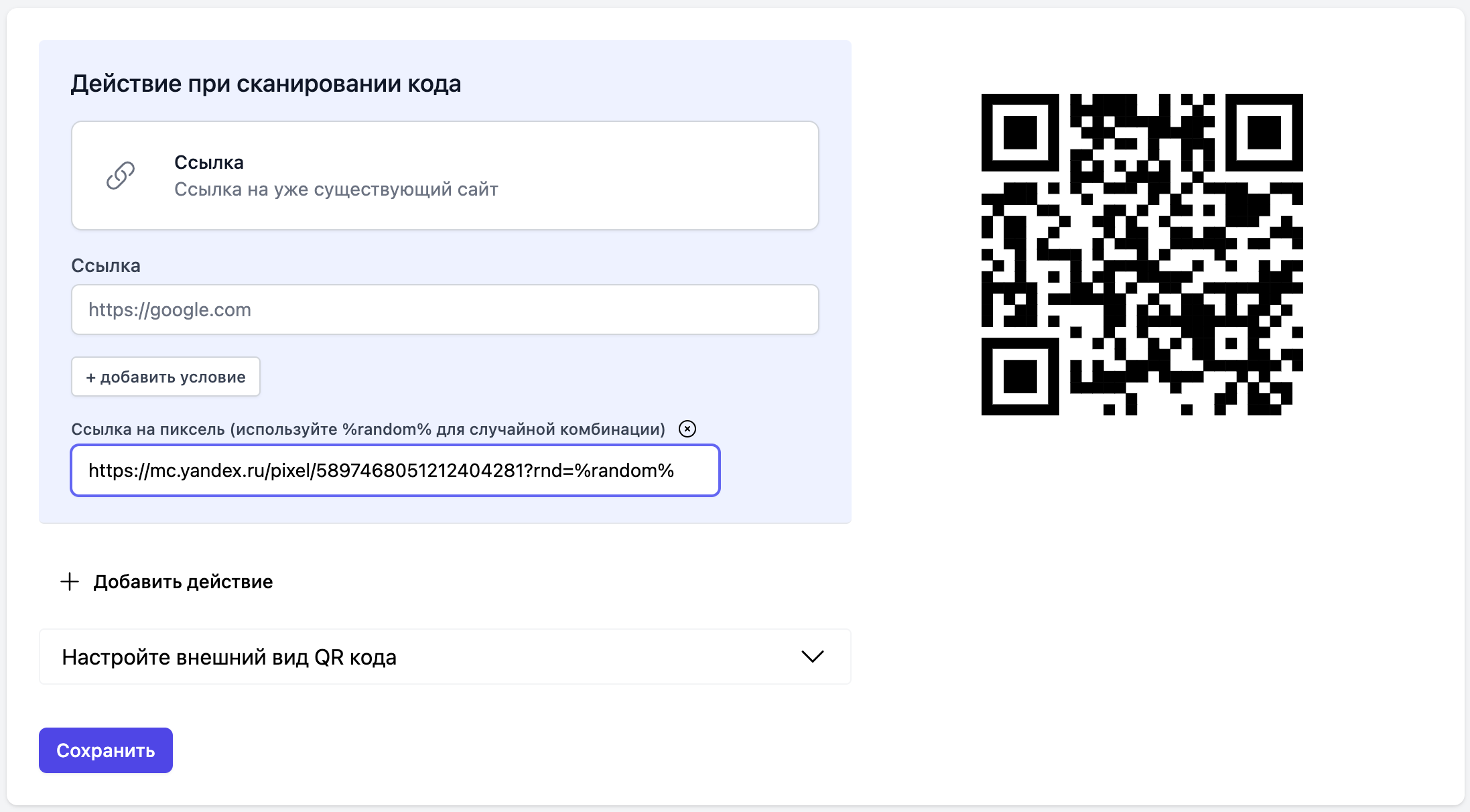The image size is (1470, 812).
Task: Click the heading Действие при сканировании кода
Action: click(x=267, y=83)
